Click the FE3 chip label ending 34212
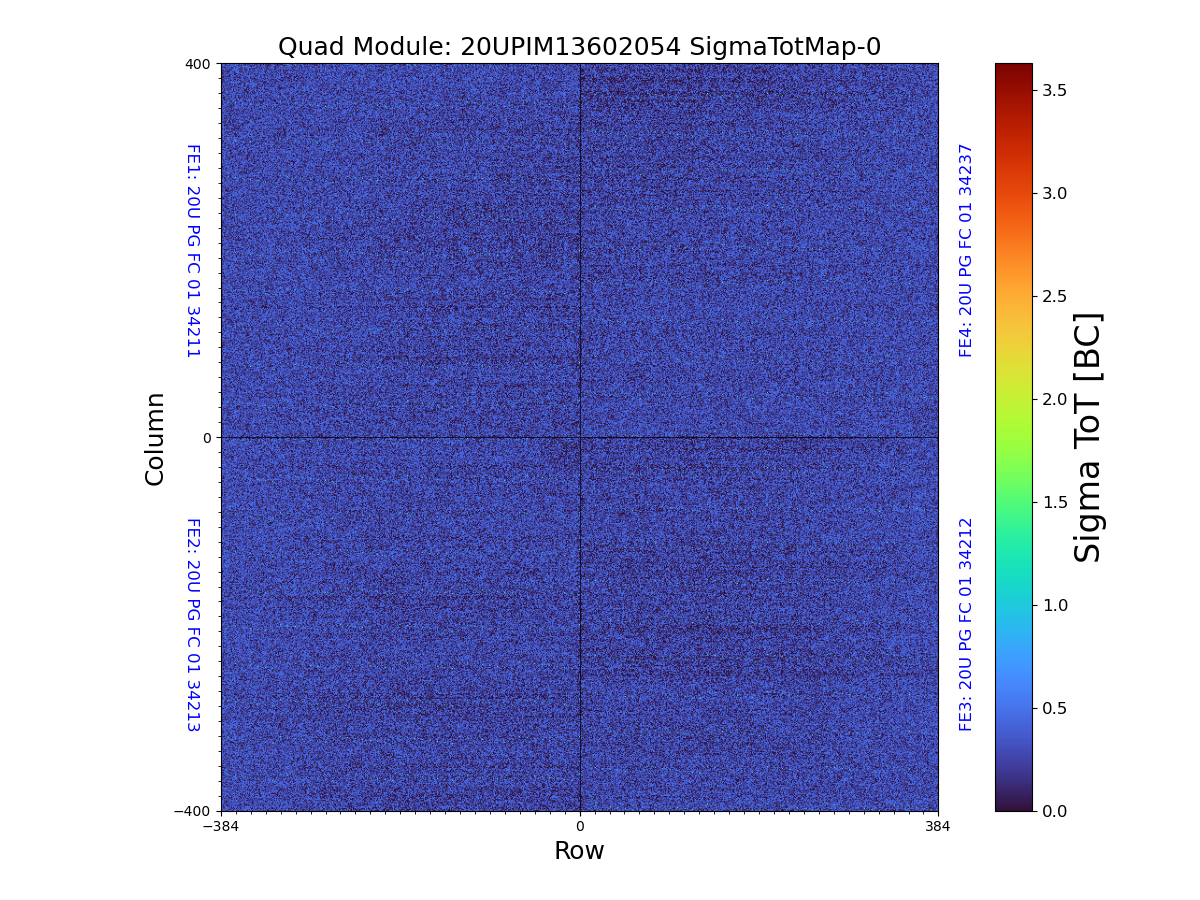This screenshot has width=1200, height=900. tap(966, 624)
